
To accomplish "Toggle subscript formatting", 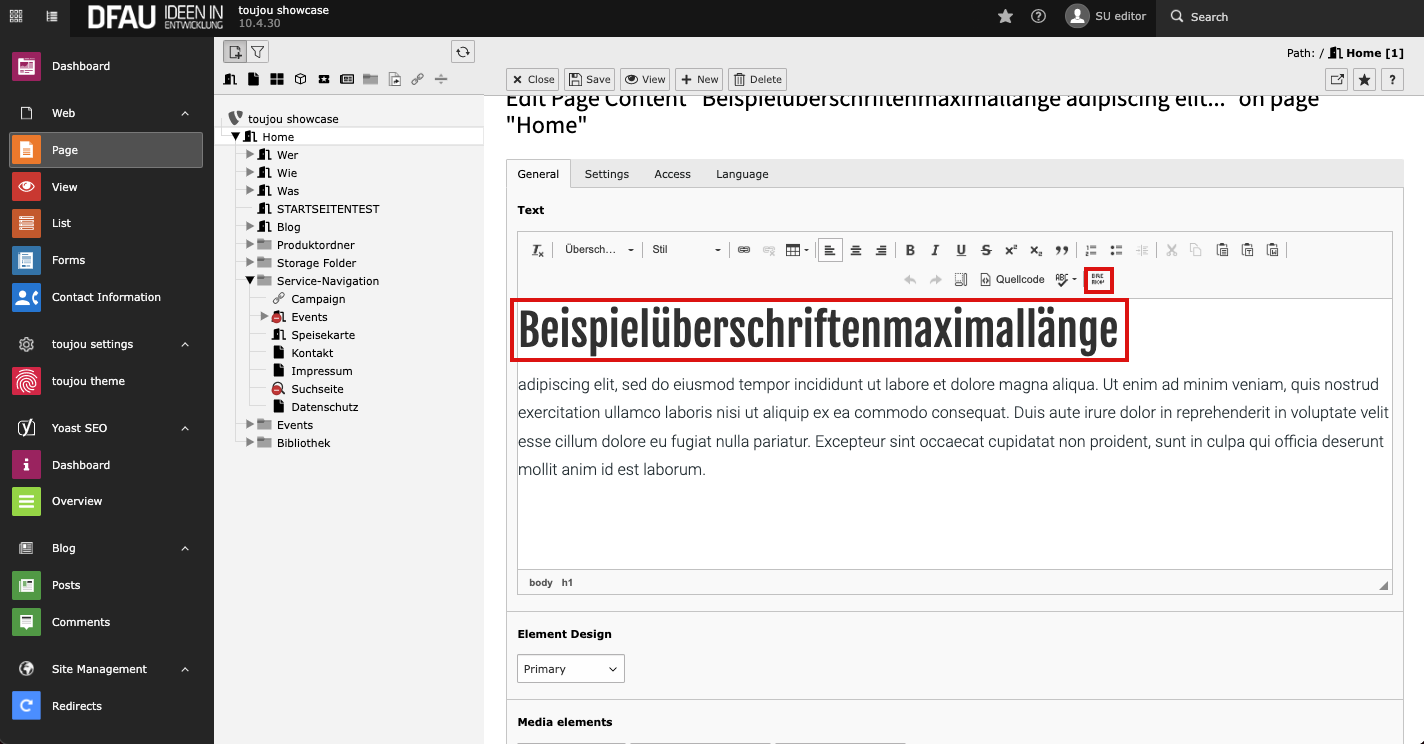I will tap(1036, 251).
